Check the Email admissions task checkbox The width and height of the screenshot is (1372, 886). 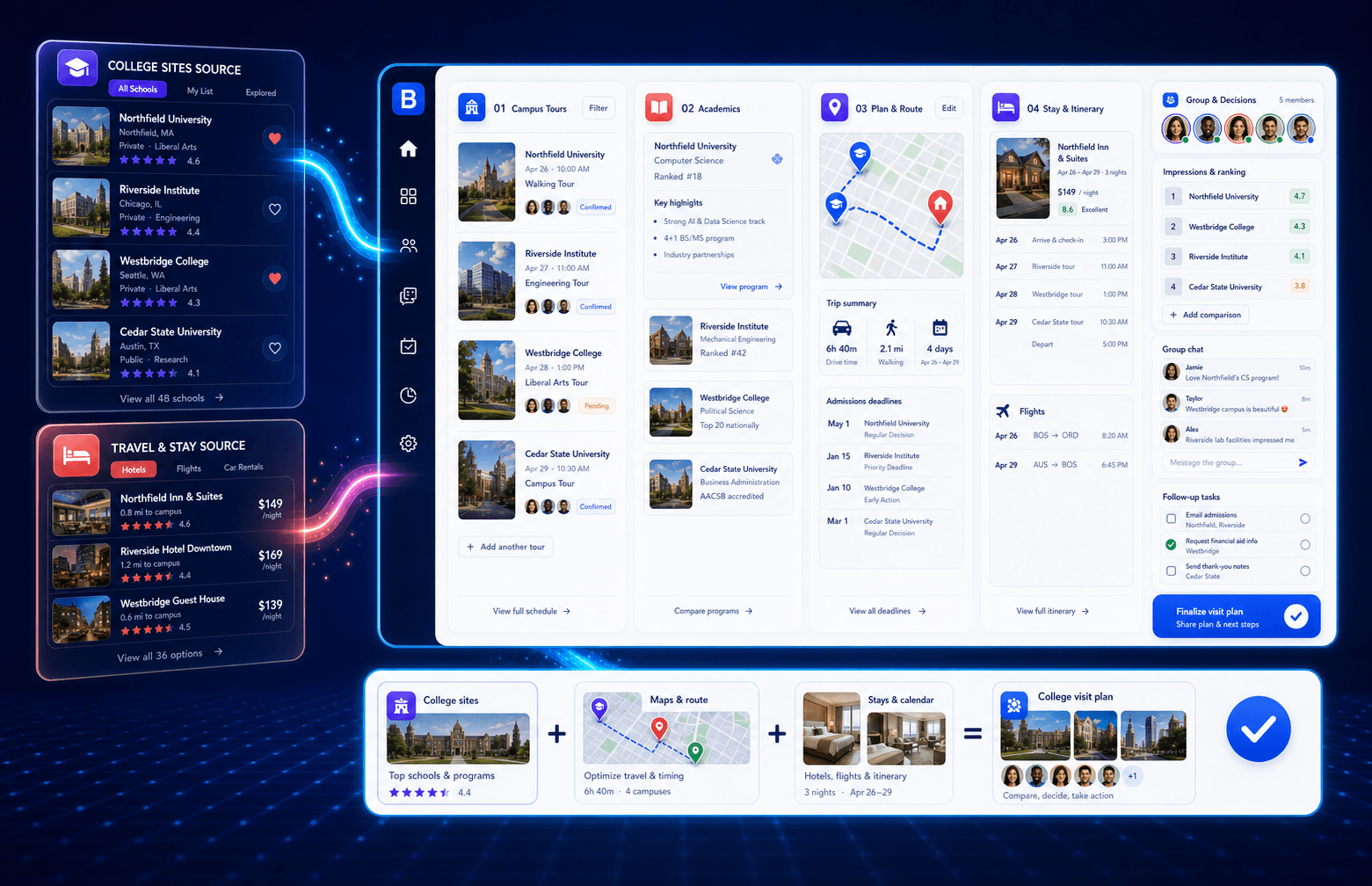coord(1171,519)
